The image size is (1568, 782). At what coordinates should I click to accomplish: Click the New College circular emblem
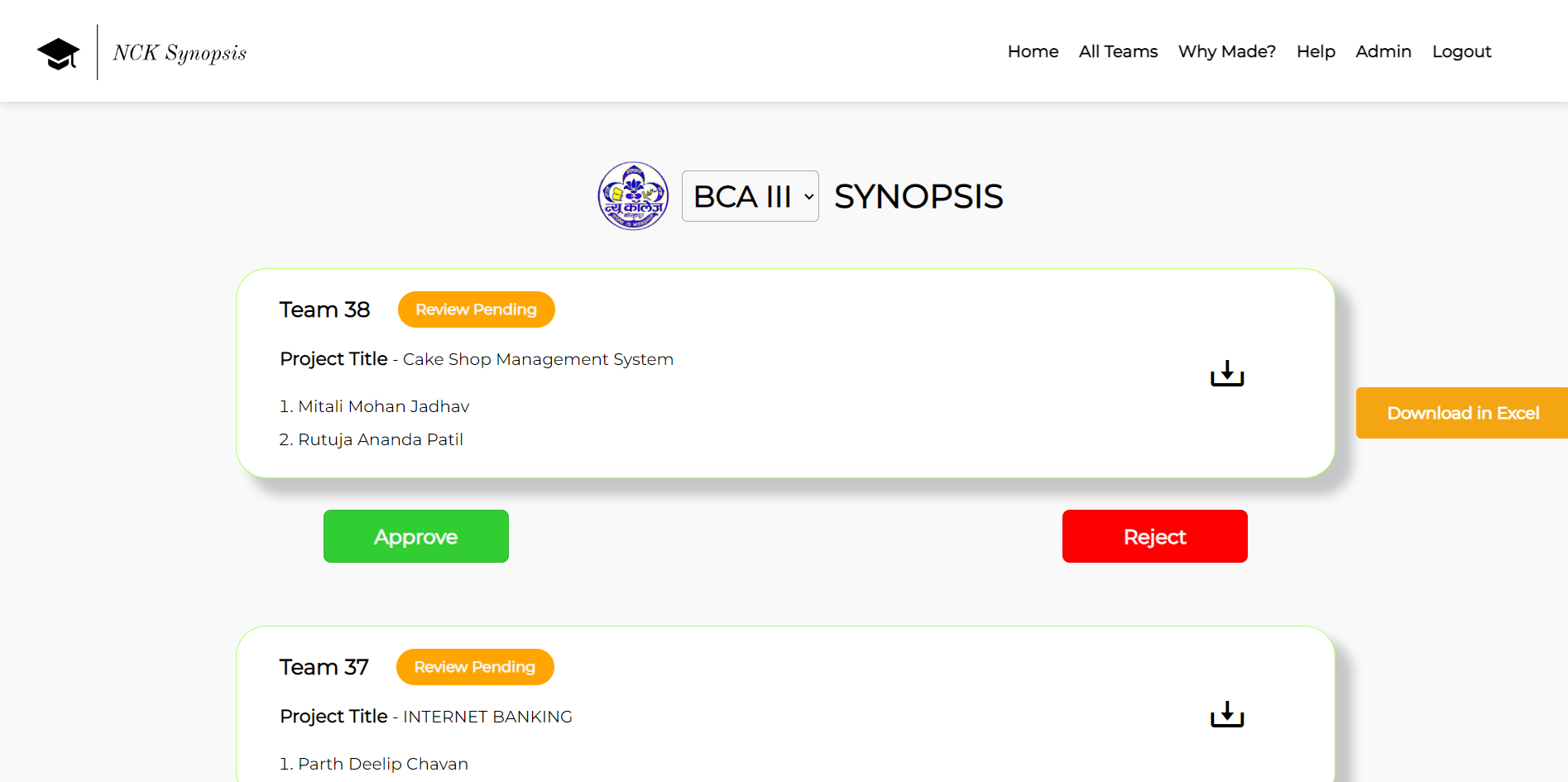point(632,196)
